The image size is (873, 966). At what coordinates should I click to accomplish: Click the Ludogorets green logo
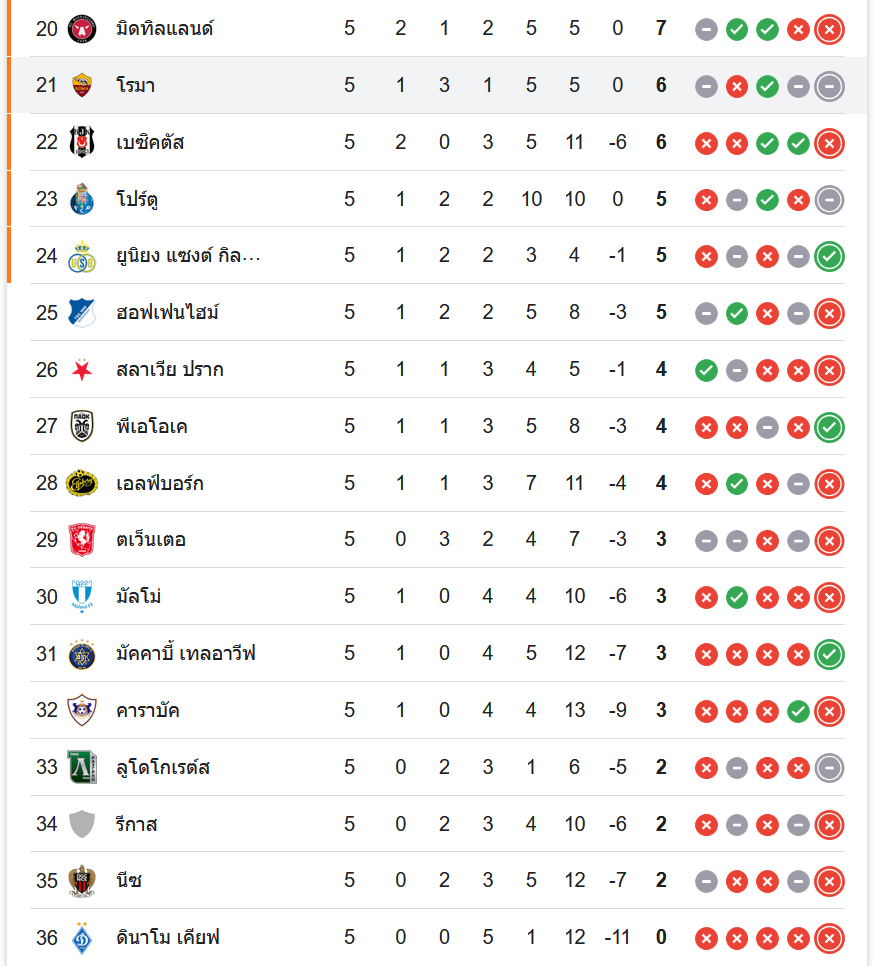82,768
